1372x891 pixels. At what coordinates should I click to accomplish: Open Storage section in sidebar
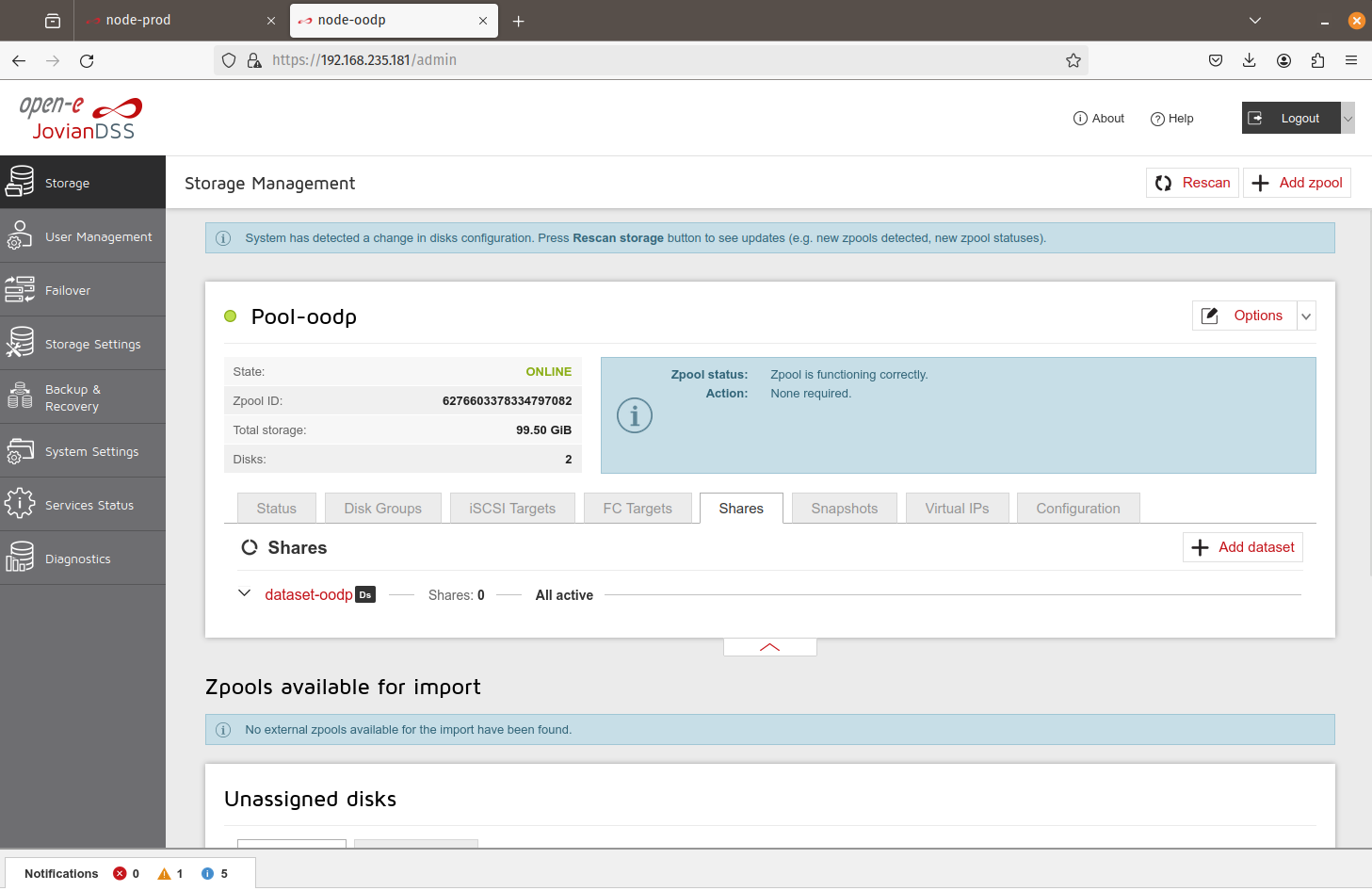pyautogui.click(x=83, y=183)
